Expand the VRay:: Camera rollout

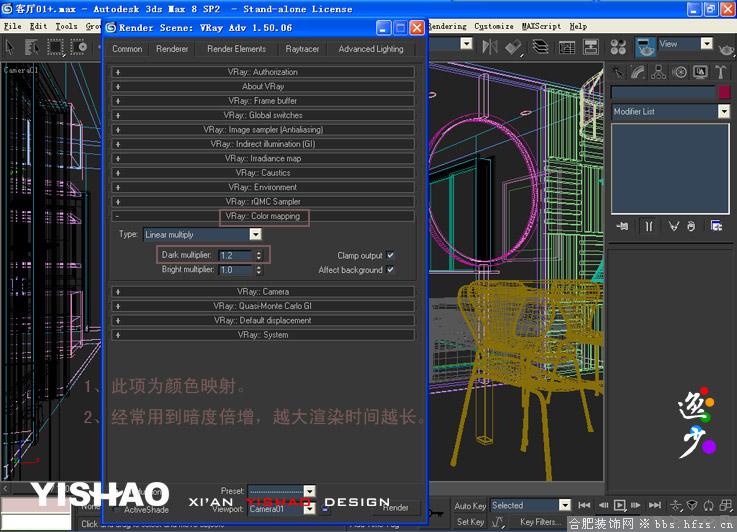tap(263, 291)
